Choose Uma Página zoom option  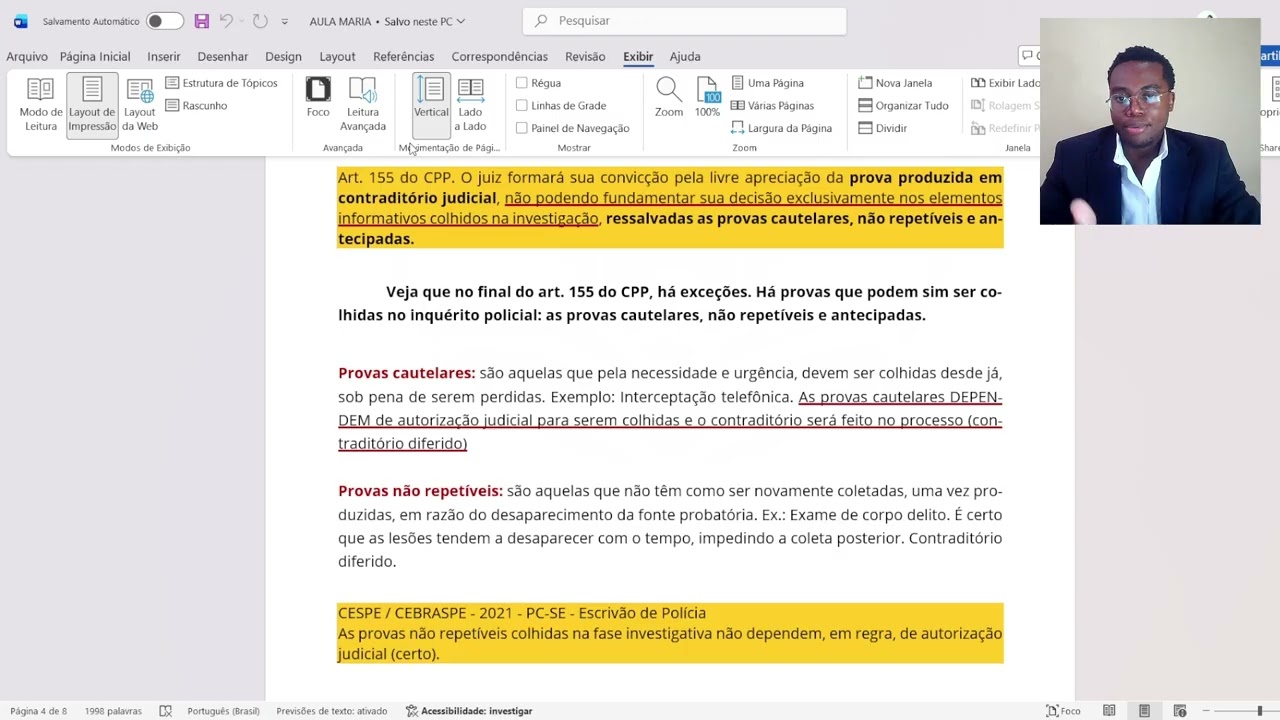click(767, 83)
